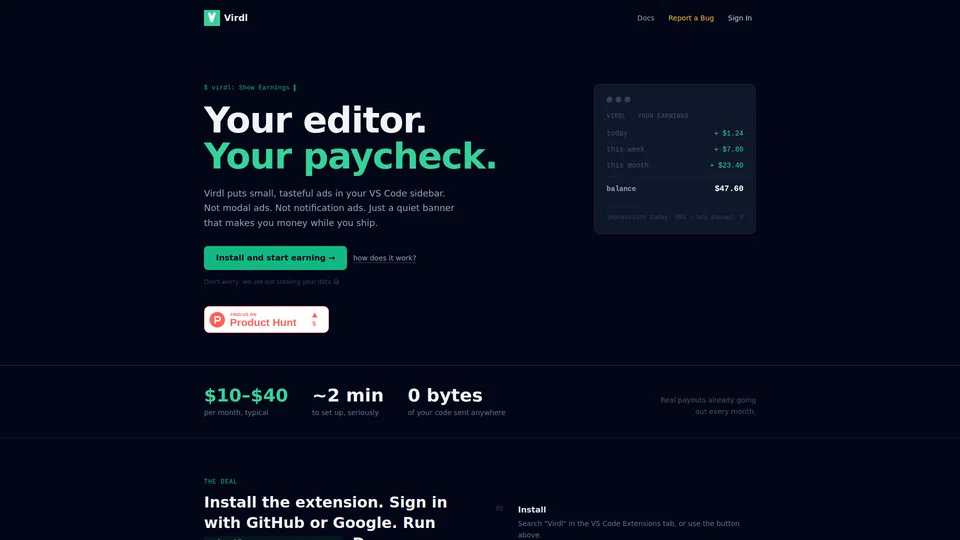Open the Docs page
The height and width of the screenshot is (540, 960).
tap(645, 18)
